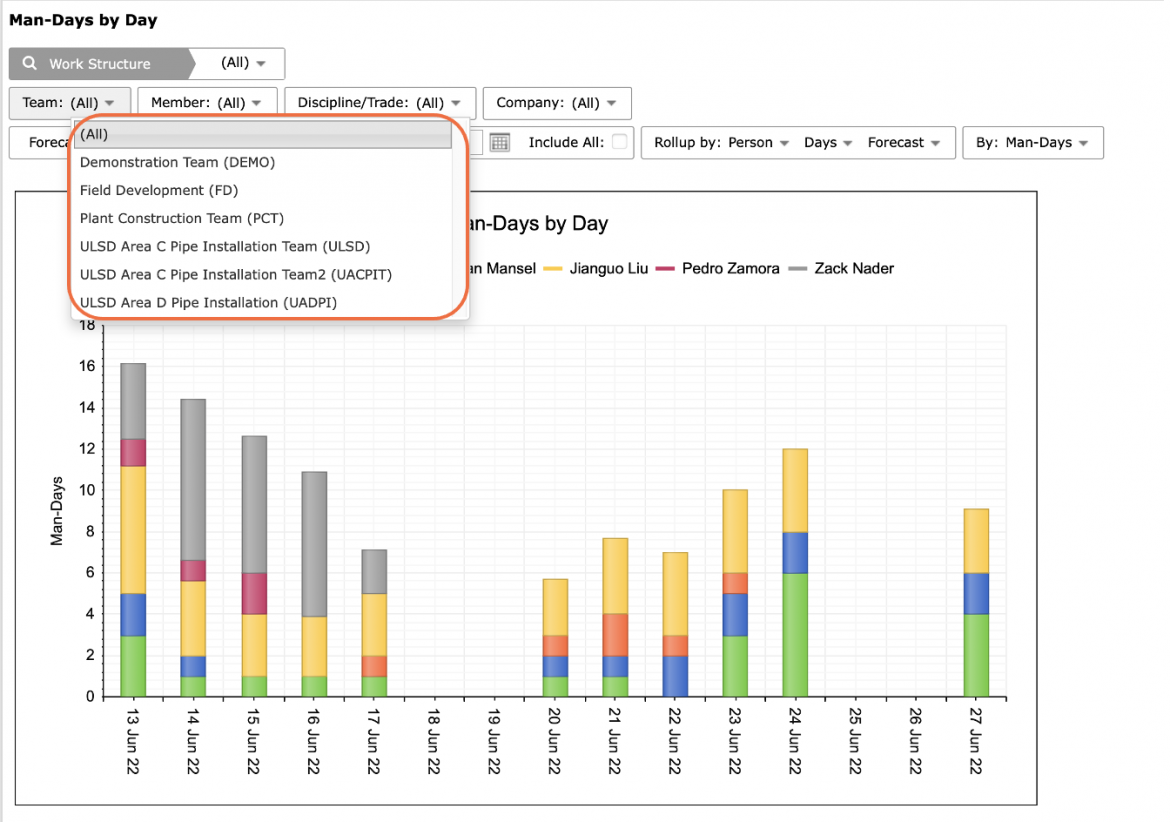1170x822 pixels.
Task: Click the 13 Jun 22 gray bar segment
Action: 134,401
